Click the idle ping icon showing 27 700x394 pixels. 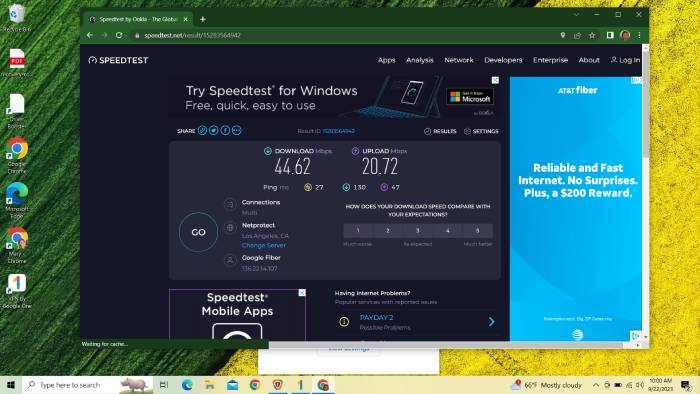pos(308,187)
